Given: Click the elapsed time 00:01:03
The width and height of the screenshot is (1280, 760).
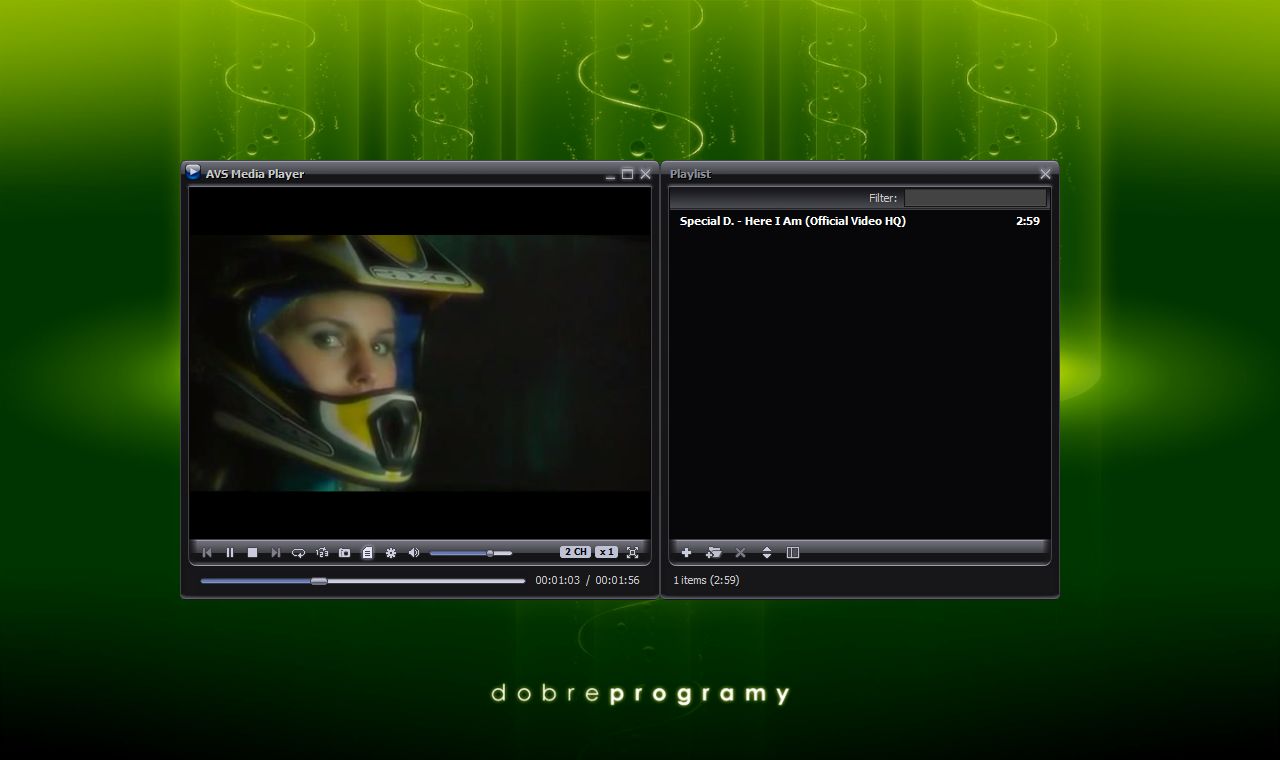Looking at the screenshot, I should pyautogui.click(x=557, y=580).
